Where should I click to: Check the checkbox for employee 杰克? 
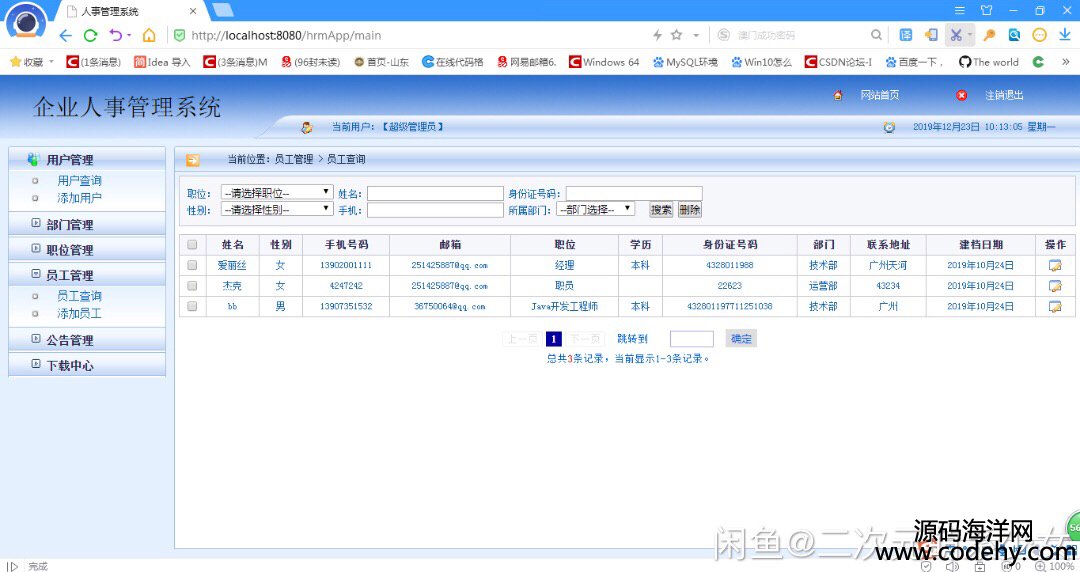pos(192,286)
